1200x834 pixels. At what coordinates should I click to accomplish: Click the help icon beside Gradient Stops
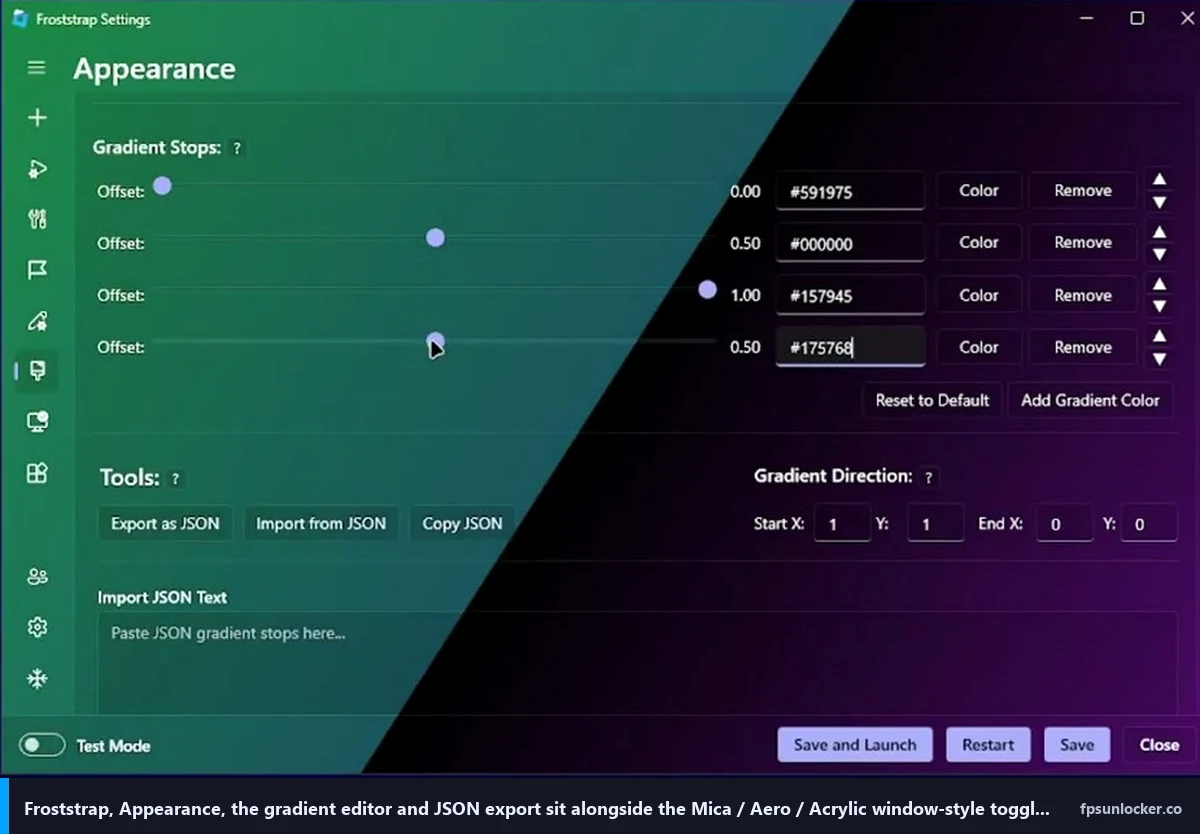237,148
